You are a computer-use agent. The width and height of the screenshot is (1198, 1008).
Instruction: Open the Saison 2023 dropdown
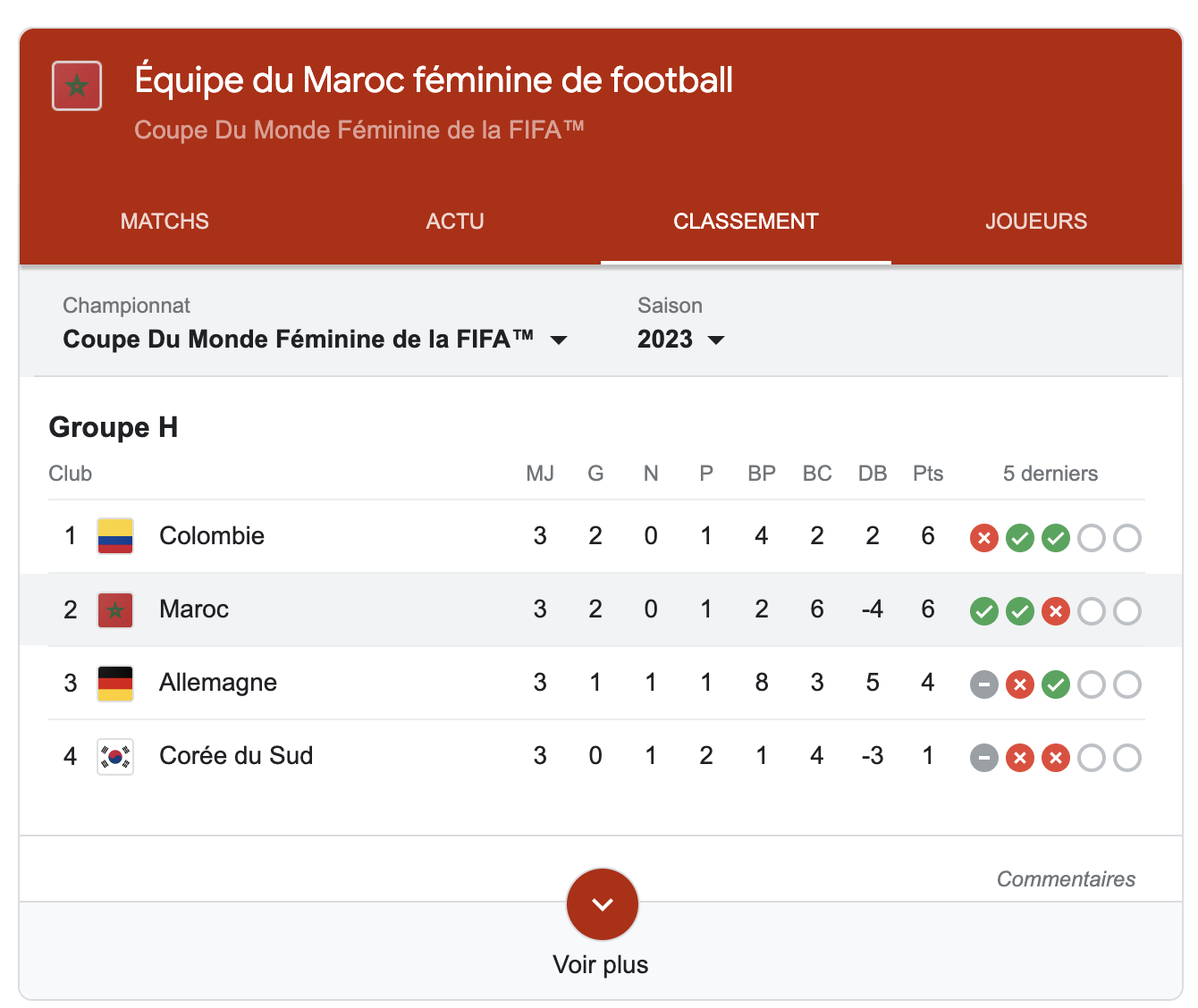(x=680, y=340)
